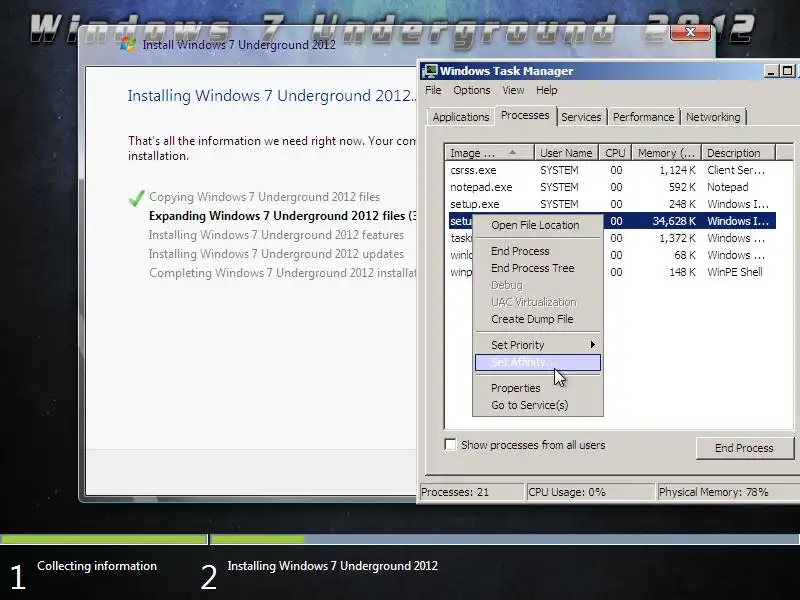Close the Install Windows 7 Underground window

pyautogui.click(x=690, y=32)
